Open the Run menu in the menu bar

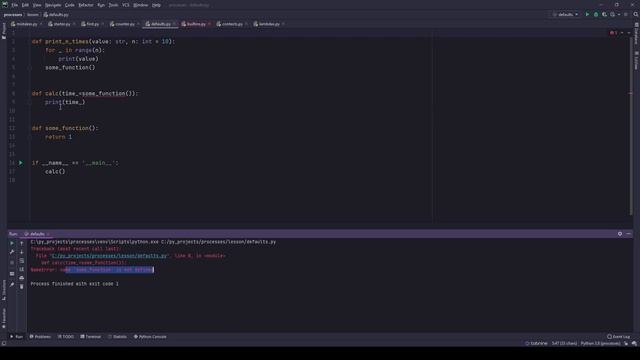[101, 5]
